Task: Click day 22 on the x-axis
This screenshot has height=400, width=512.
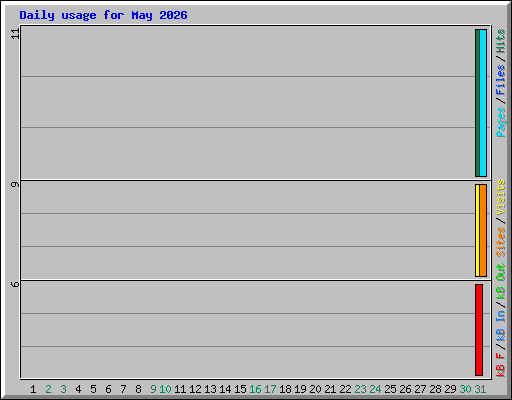Action: (x=345, y=389)
